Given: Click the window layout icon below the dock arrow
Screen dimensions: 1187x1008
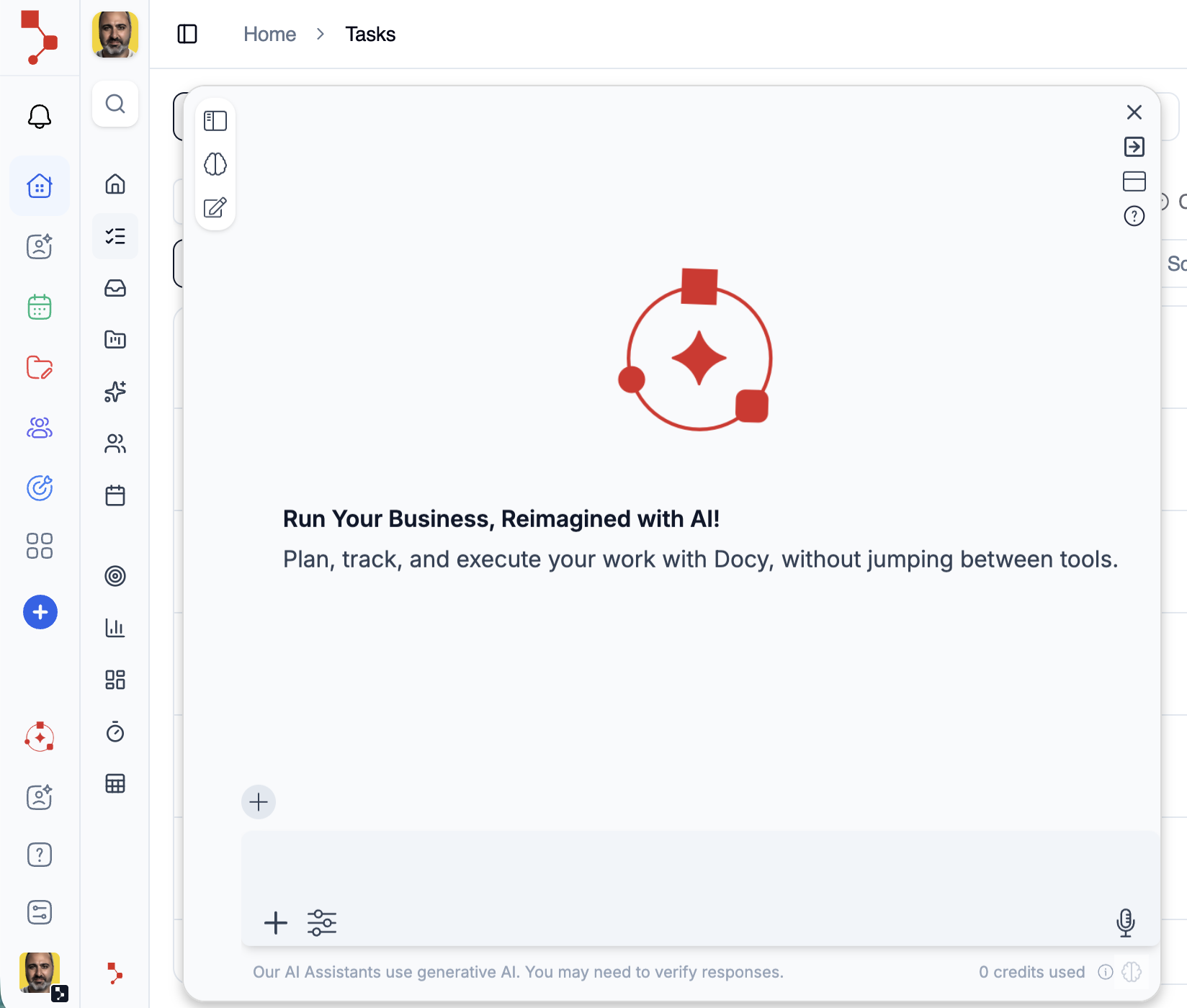Looking at the screenshot, I should pyautogui.click(x=1134, y=181).
